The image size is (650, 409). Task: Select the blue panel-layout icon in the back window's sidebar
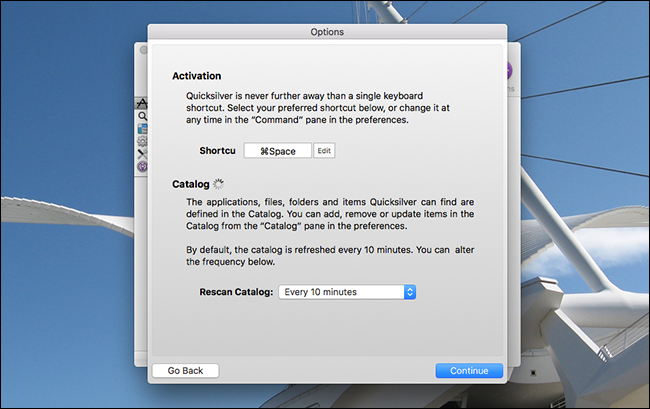click(142, 128)
